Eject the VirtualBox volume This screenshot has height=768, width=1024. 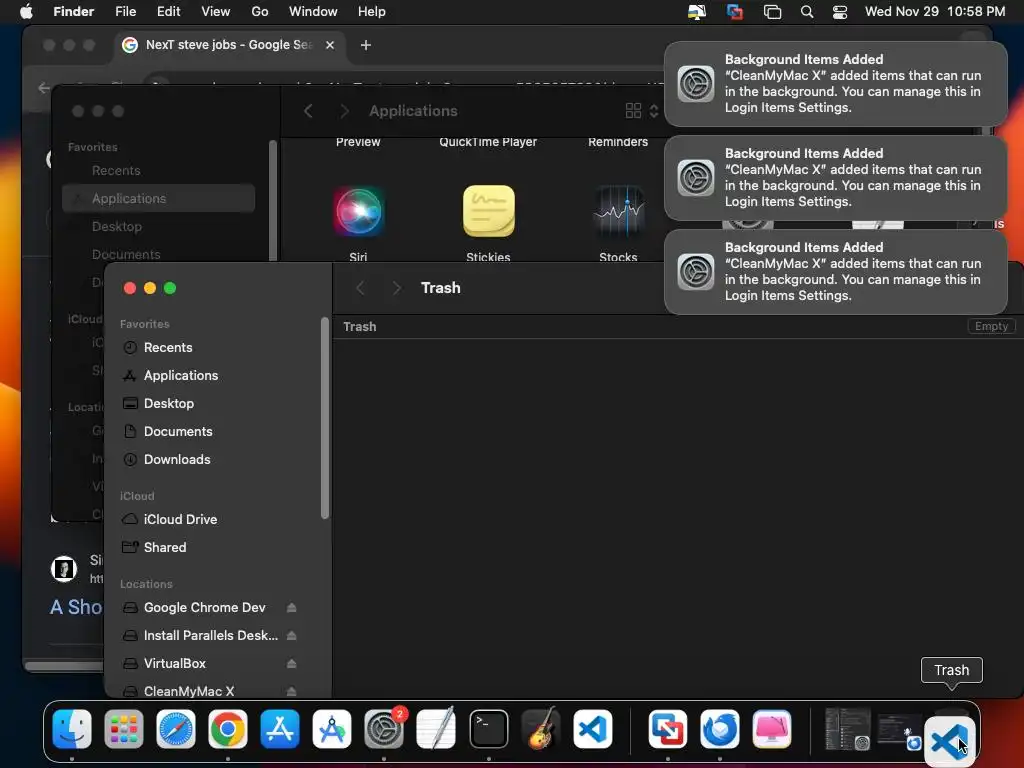point(291,664)
